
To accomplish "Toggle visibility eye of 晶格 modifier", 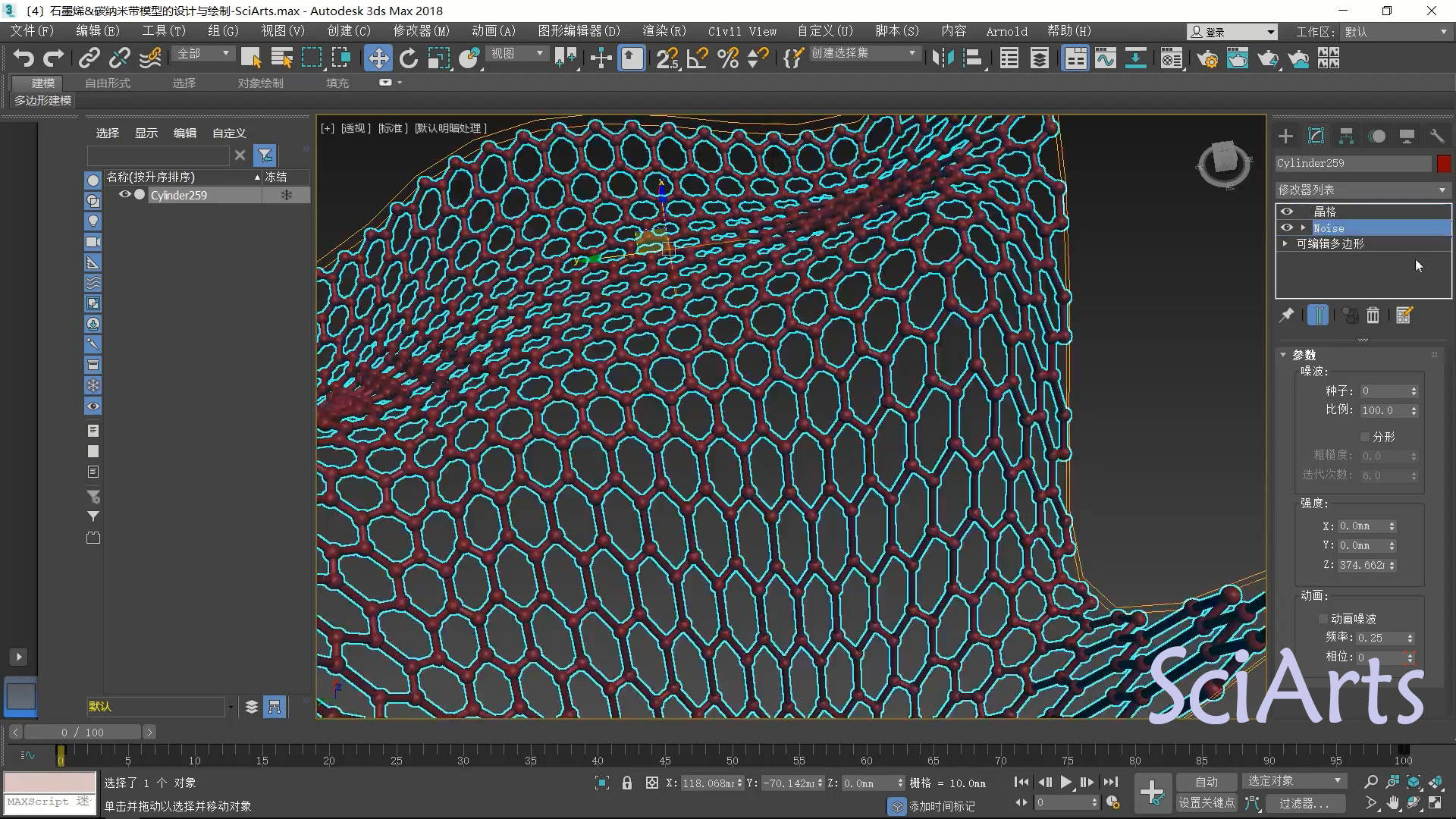I will pyautogui.click(x=1287, y=212).
